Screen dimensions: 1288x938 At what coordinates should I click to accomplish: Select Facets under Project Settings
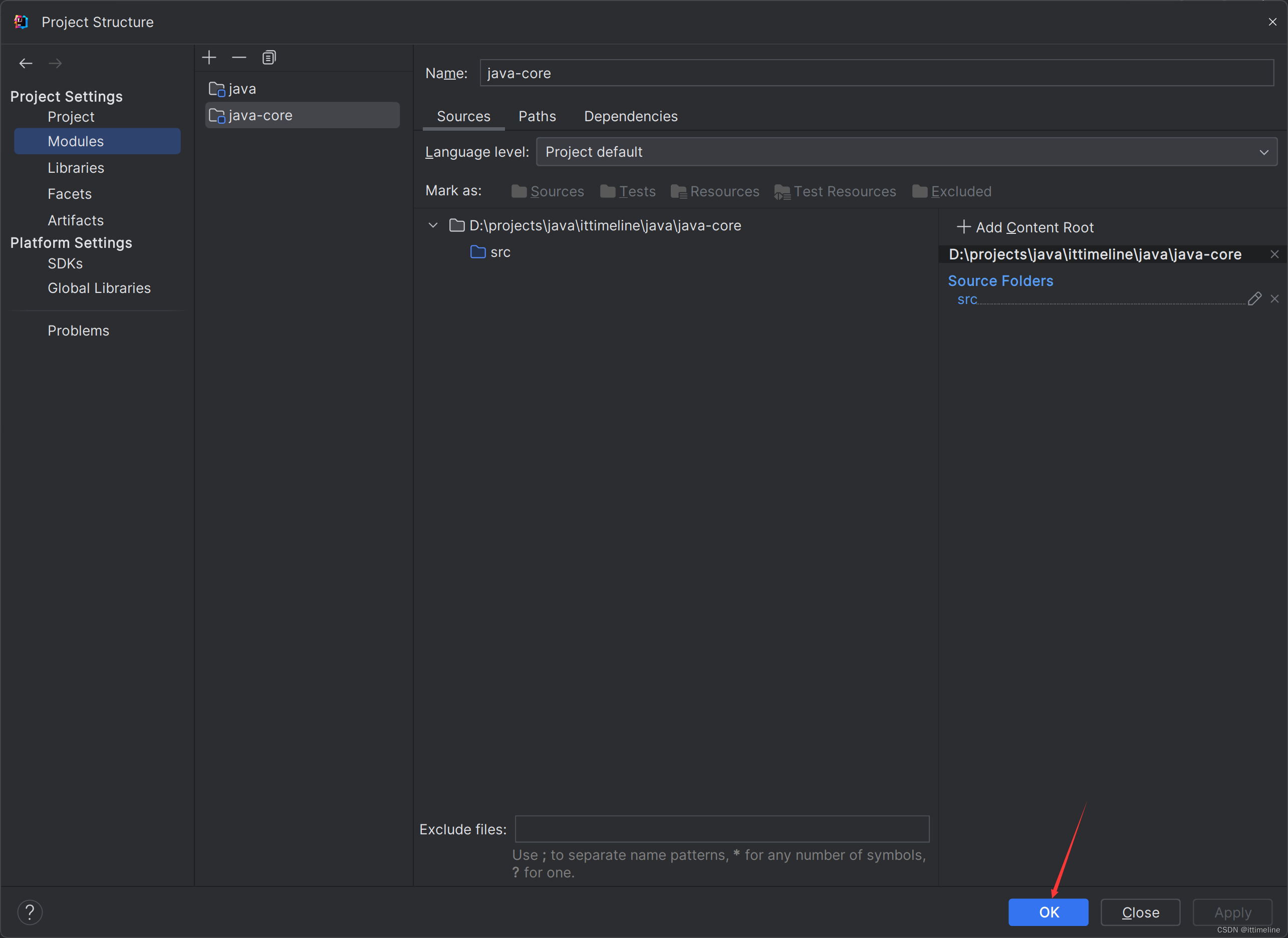click(70, 194)
